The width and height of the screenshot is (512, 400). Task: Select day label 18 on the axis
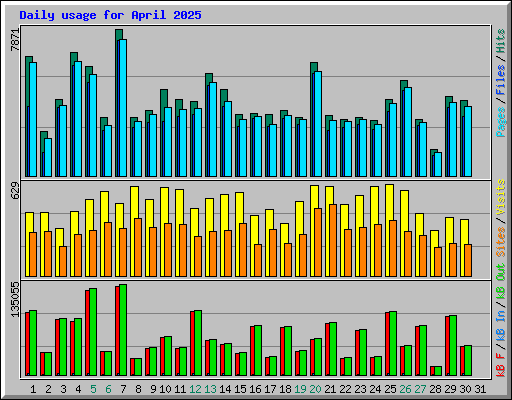(x=285, y=389)
